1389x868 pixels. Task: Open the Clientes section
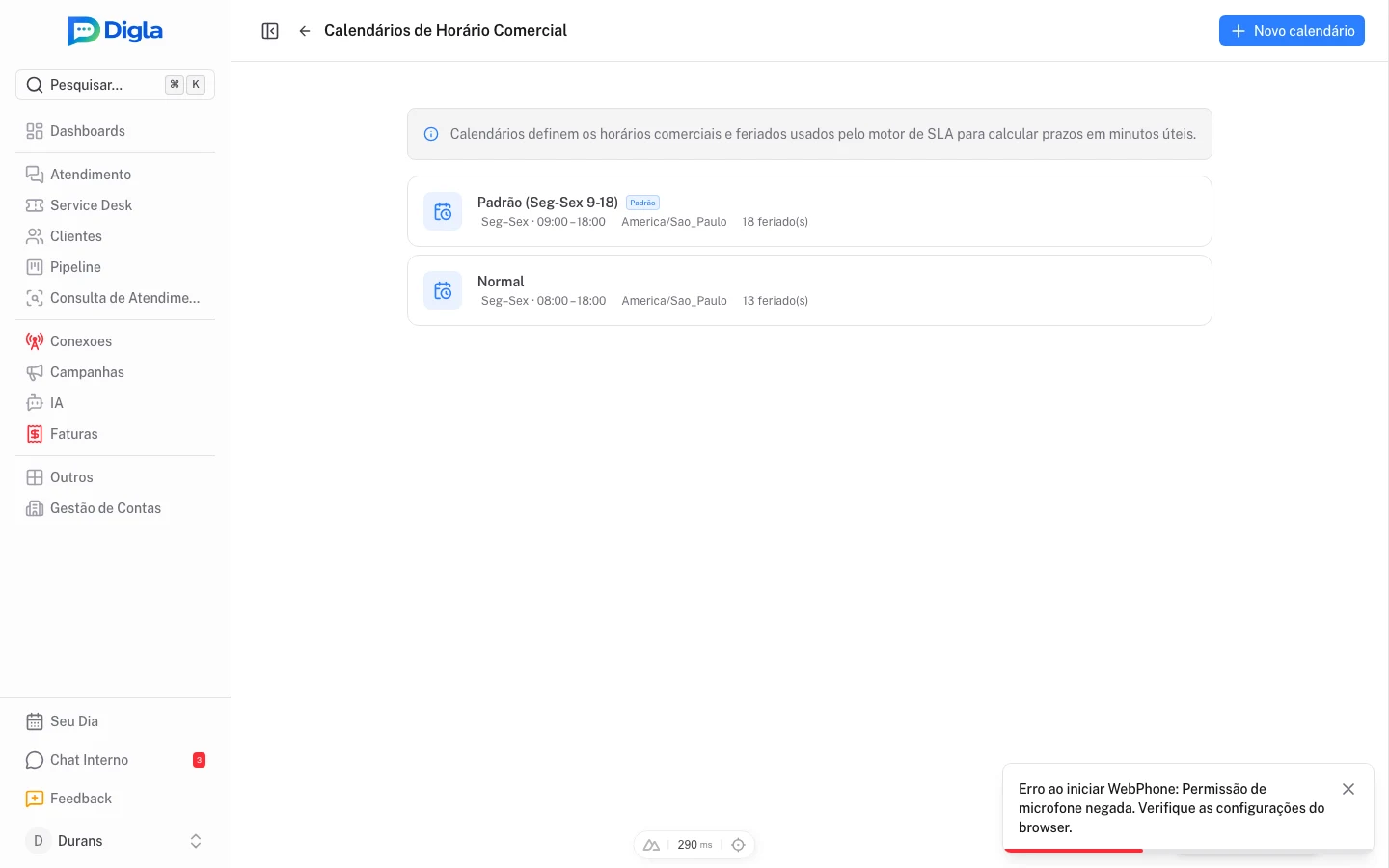[x=115, y=236]
